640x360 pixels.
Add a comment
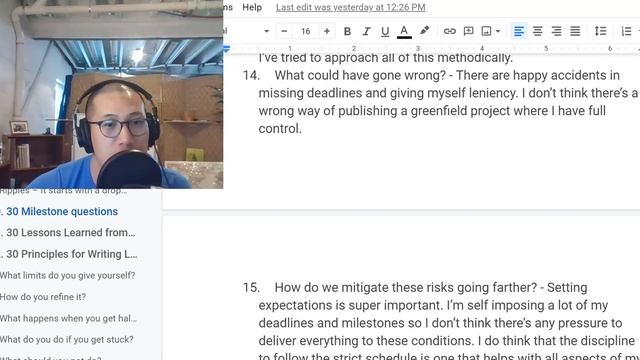pyautogui.click(x=468, y=31)
